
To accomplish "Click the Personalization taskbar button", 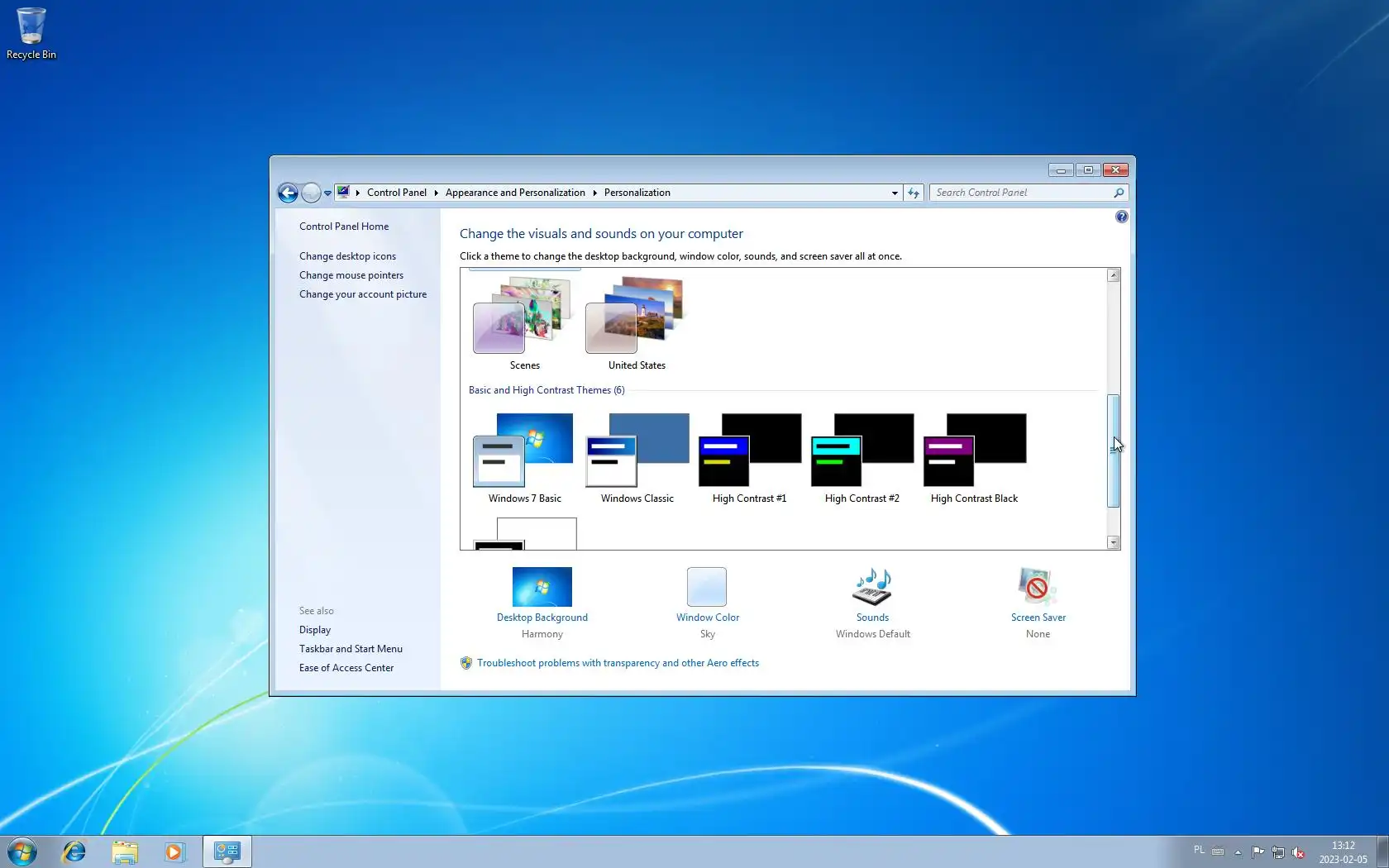I will [x=227, y=851].
